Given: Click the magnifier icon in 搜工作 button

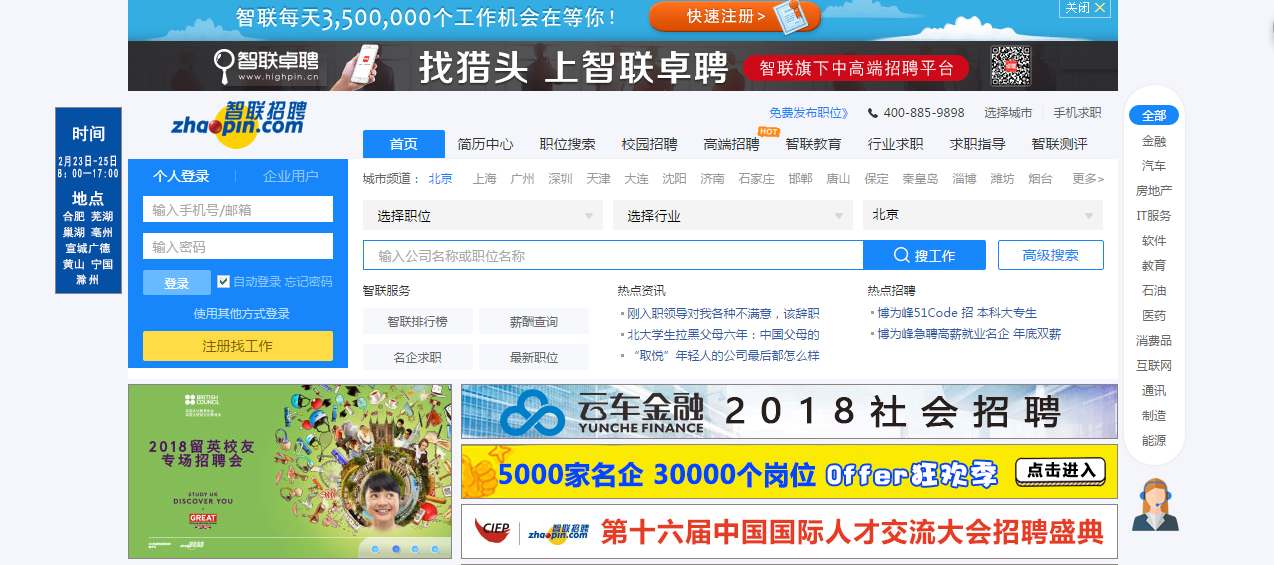Looking at the screenshot, I should (x=901, y=255).
